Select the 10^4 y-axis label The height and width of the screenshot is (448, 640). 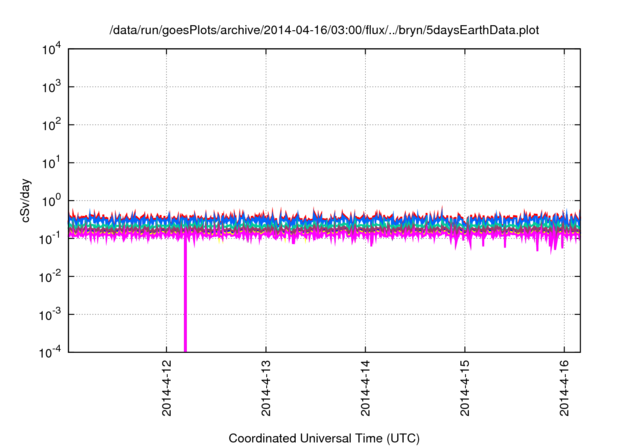point(51,50)
